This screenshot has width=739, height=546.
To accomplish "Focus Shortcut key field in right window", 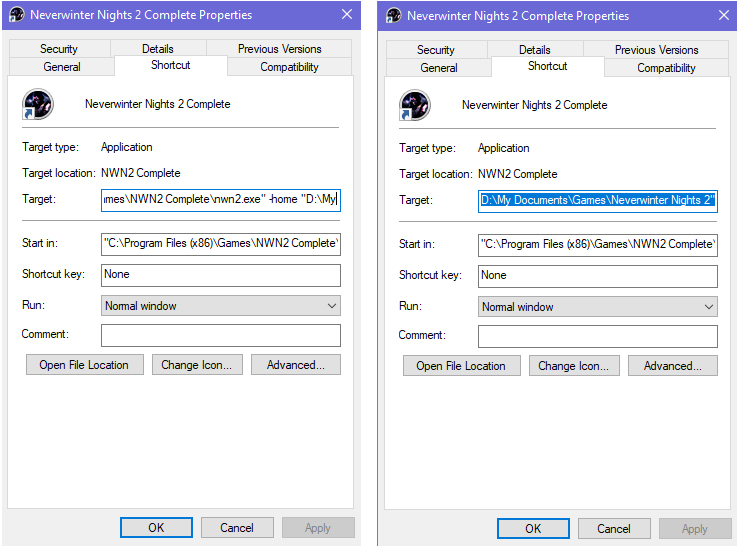I will [598, 276].
